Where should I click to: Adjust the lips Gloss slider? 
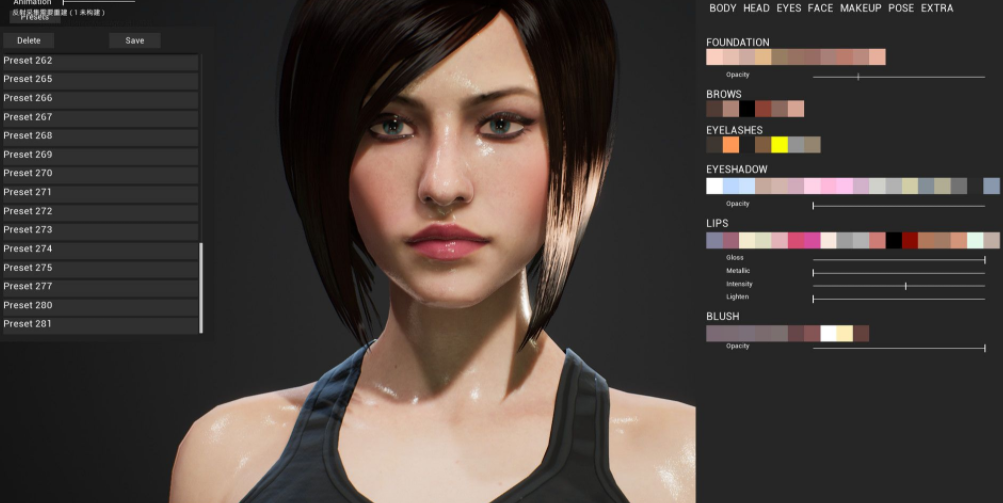pos(899,260)
